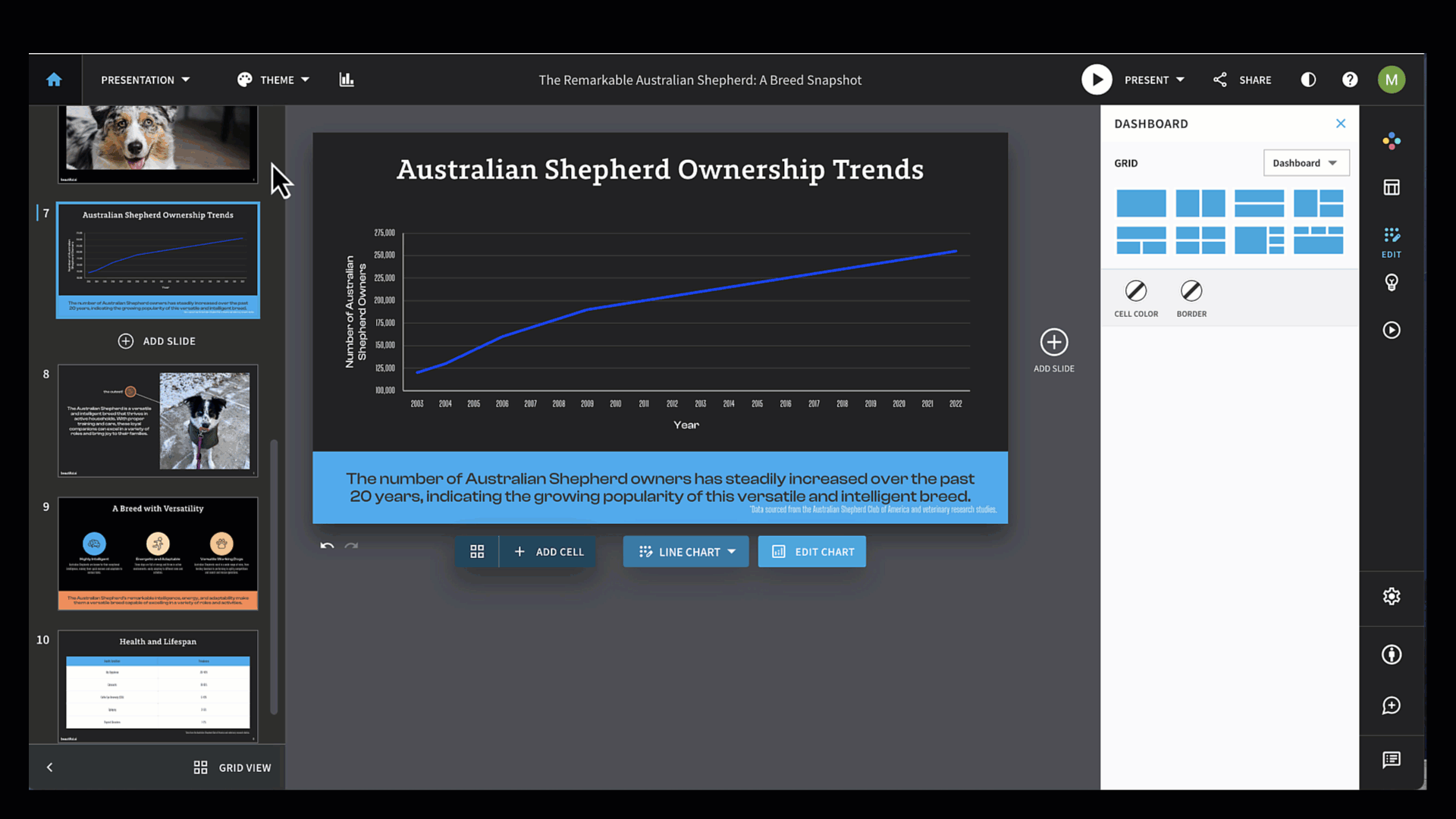Select the two-row grid layout
Screen dimensions: 1456x819
pos(1259,203)
